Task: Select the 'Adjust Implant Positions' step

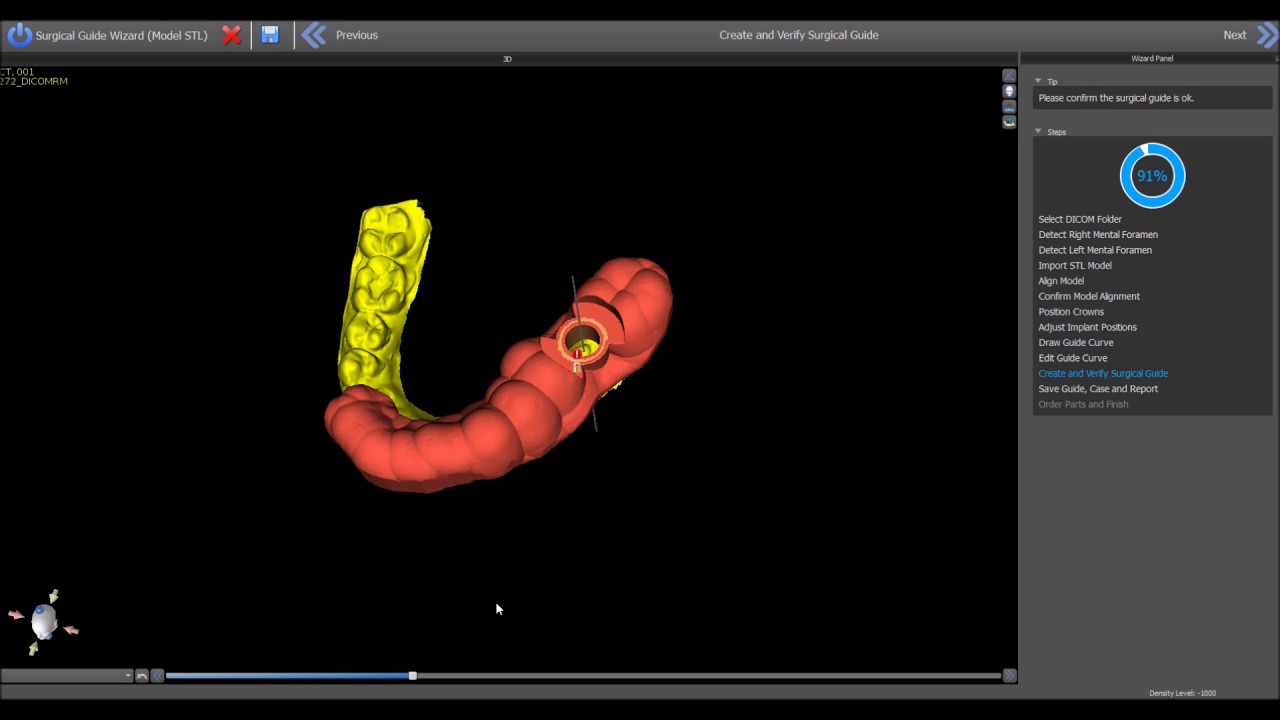Action: (x=1087, y=327)
